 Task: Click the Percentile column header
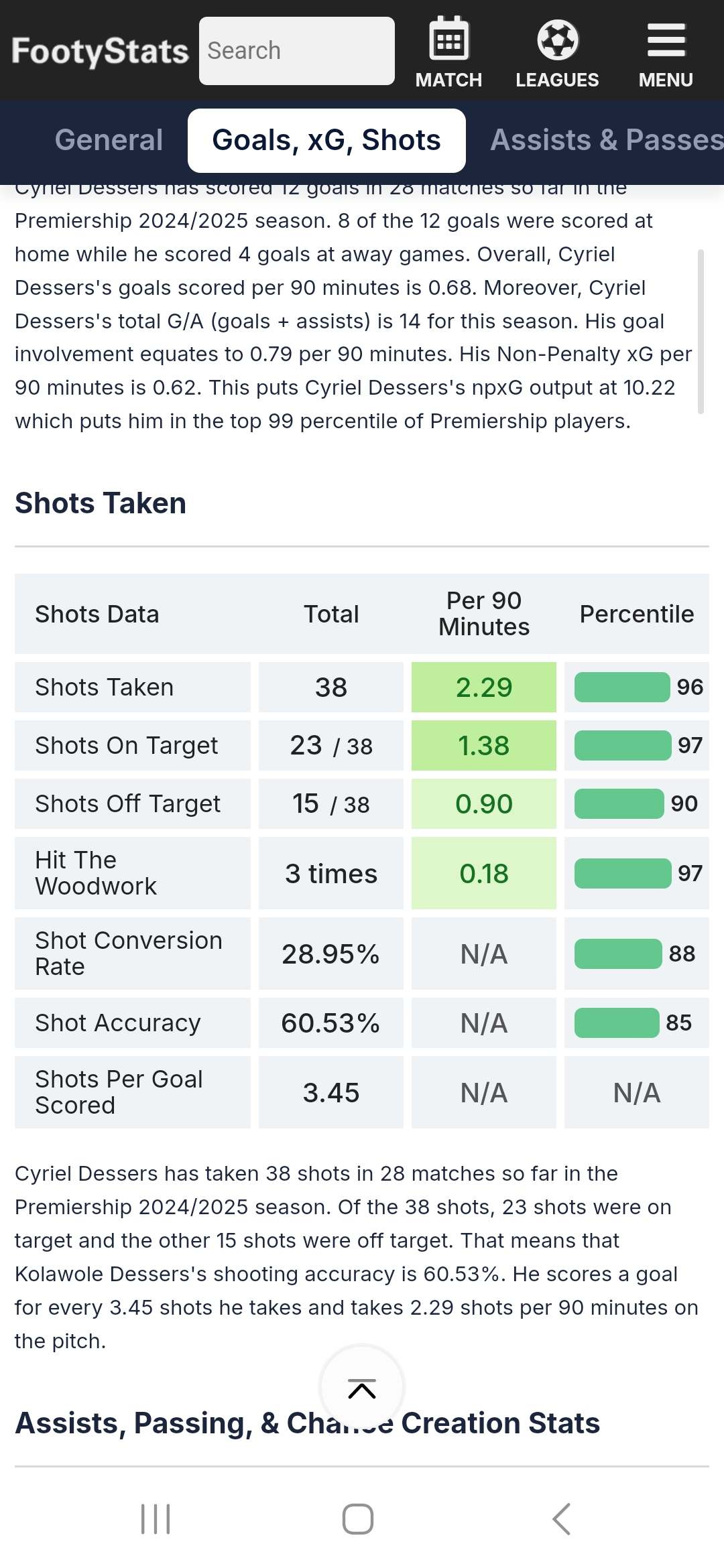(637, 614)
